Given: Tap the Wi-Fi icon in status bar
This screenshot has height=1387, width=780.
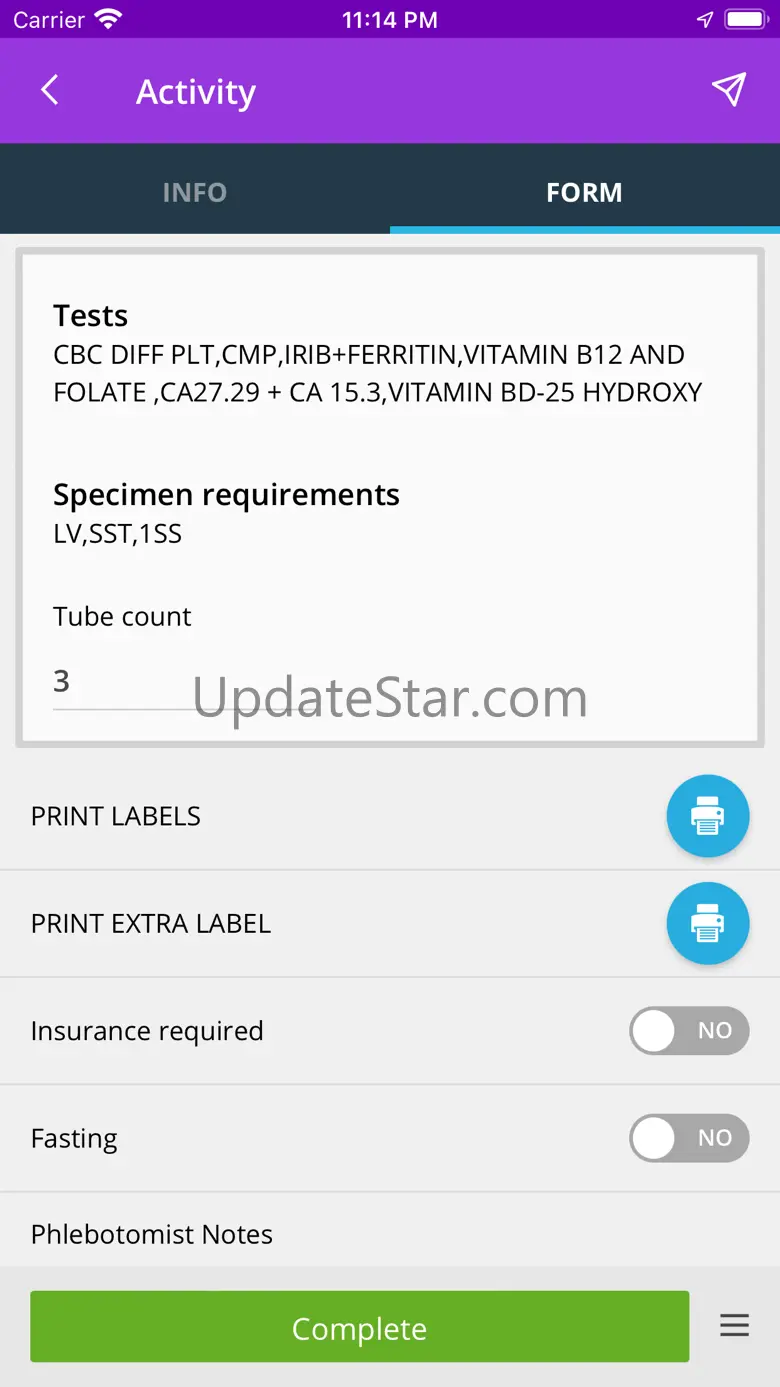Looking at the screenshot, I should coord(107,19).
